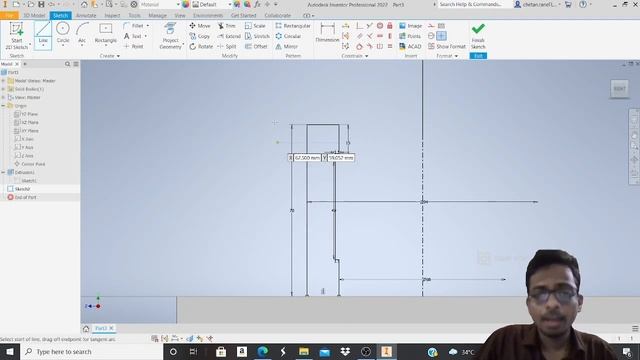
Task: Click Project Geometry
Action: [170, 36]
